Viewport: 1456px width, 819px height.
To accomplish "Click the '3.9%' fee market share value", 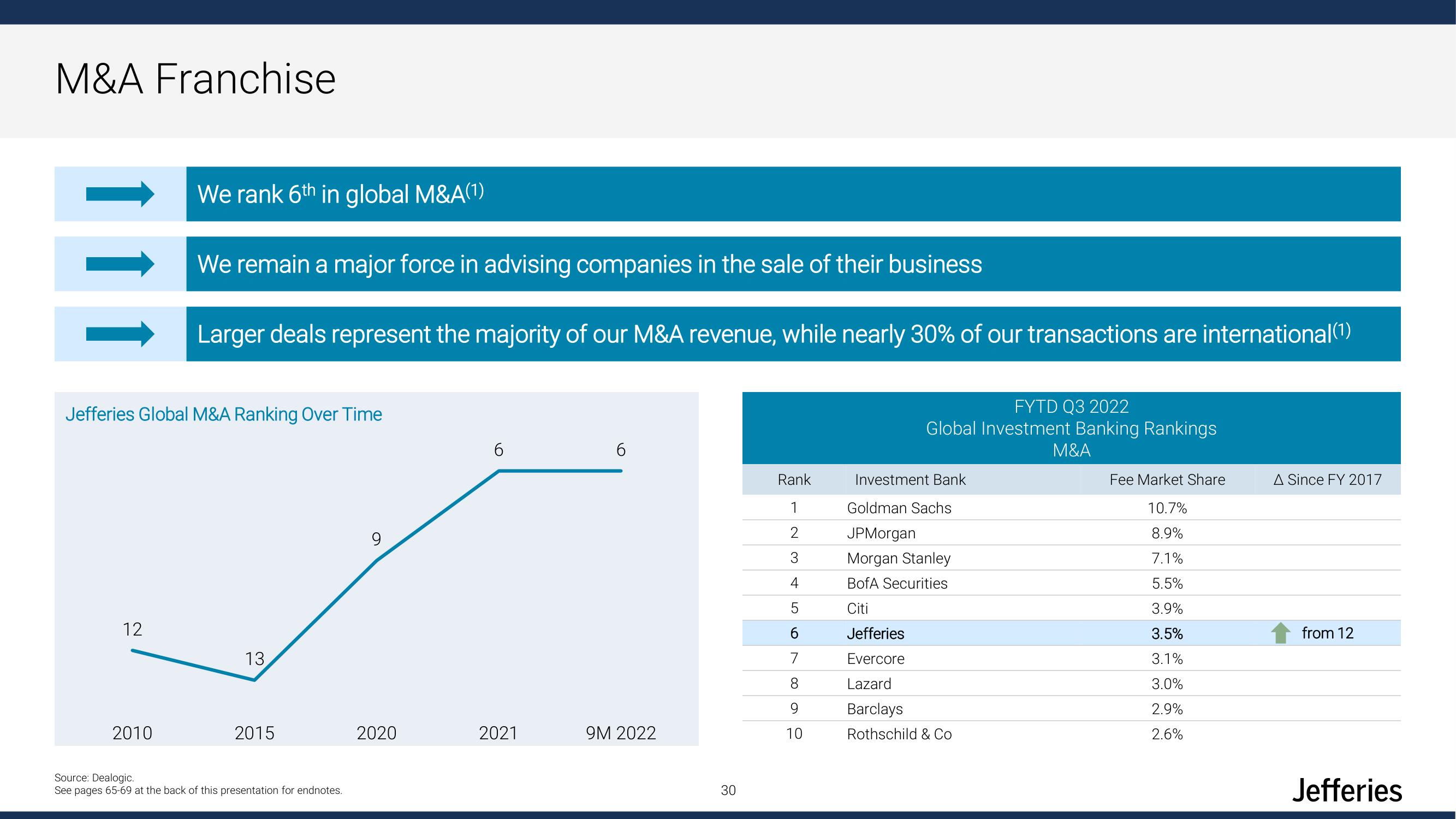I will pos(1167,609).
